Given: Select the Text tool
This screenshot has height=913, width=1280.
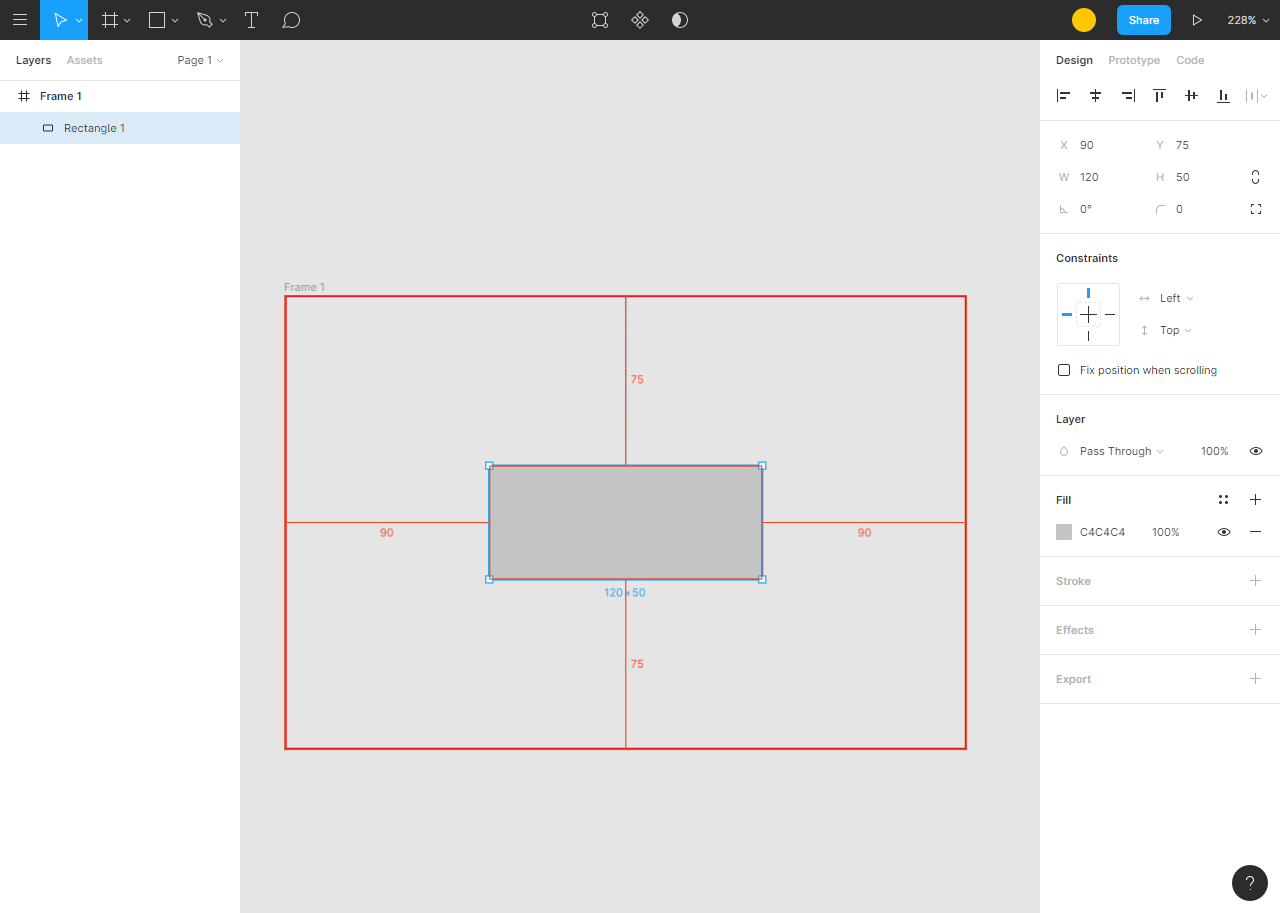Looking at the screenshot, I should (252, 20).
